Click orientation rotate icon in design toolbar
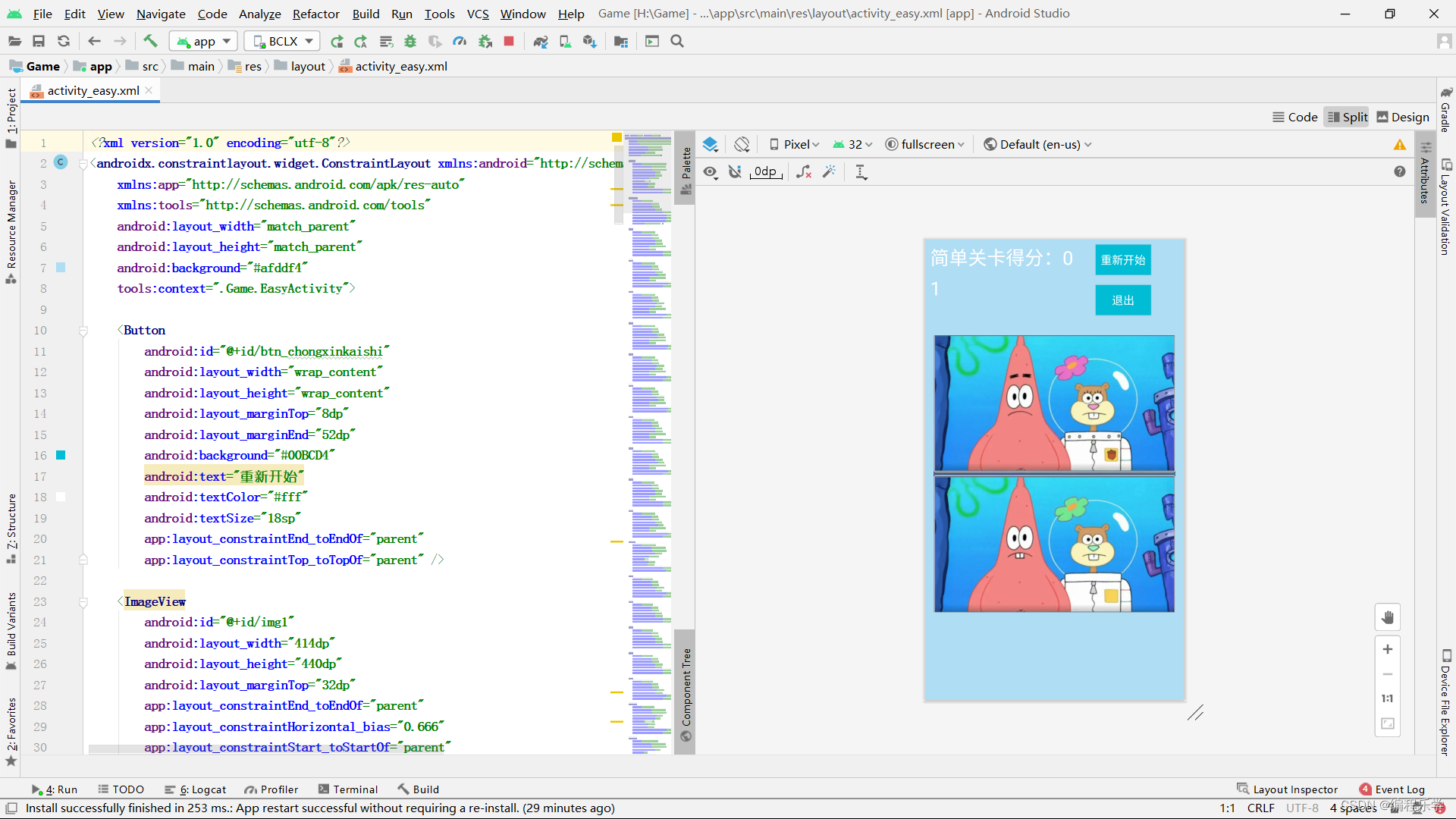Viewport: 1456px width, 819px height. tap(742, 144)
